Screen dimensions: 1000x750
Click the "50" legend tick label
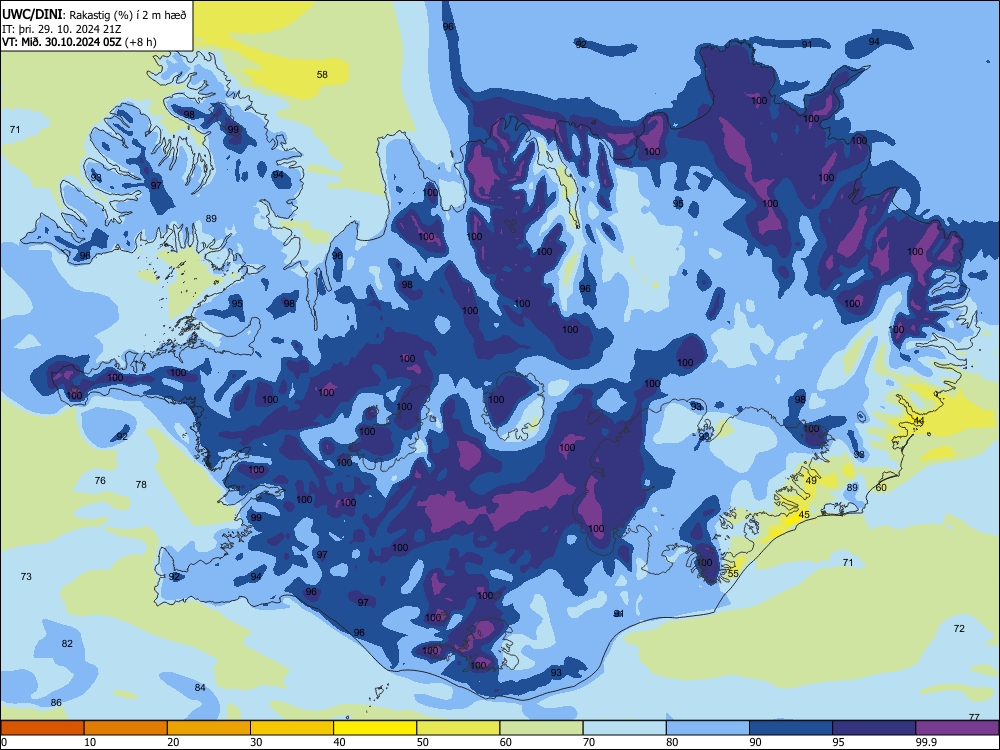pyautogui.click(x=423, y=742)
